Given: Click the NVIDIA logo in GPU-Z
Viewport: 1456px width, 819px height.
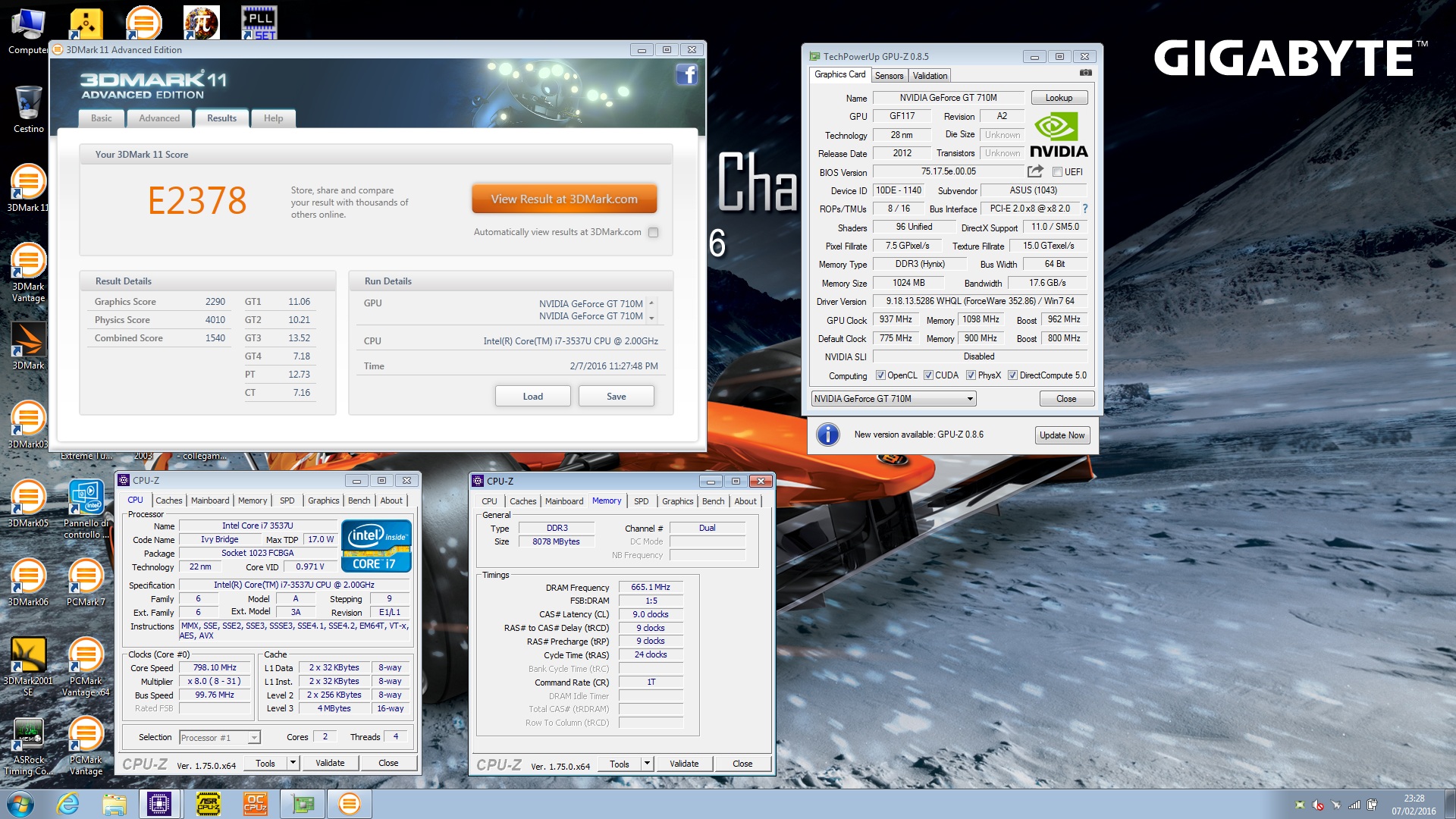Looking at the screenshot, I should pyautogui.click(x=1058, y=134).
